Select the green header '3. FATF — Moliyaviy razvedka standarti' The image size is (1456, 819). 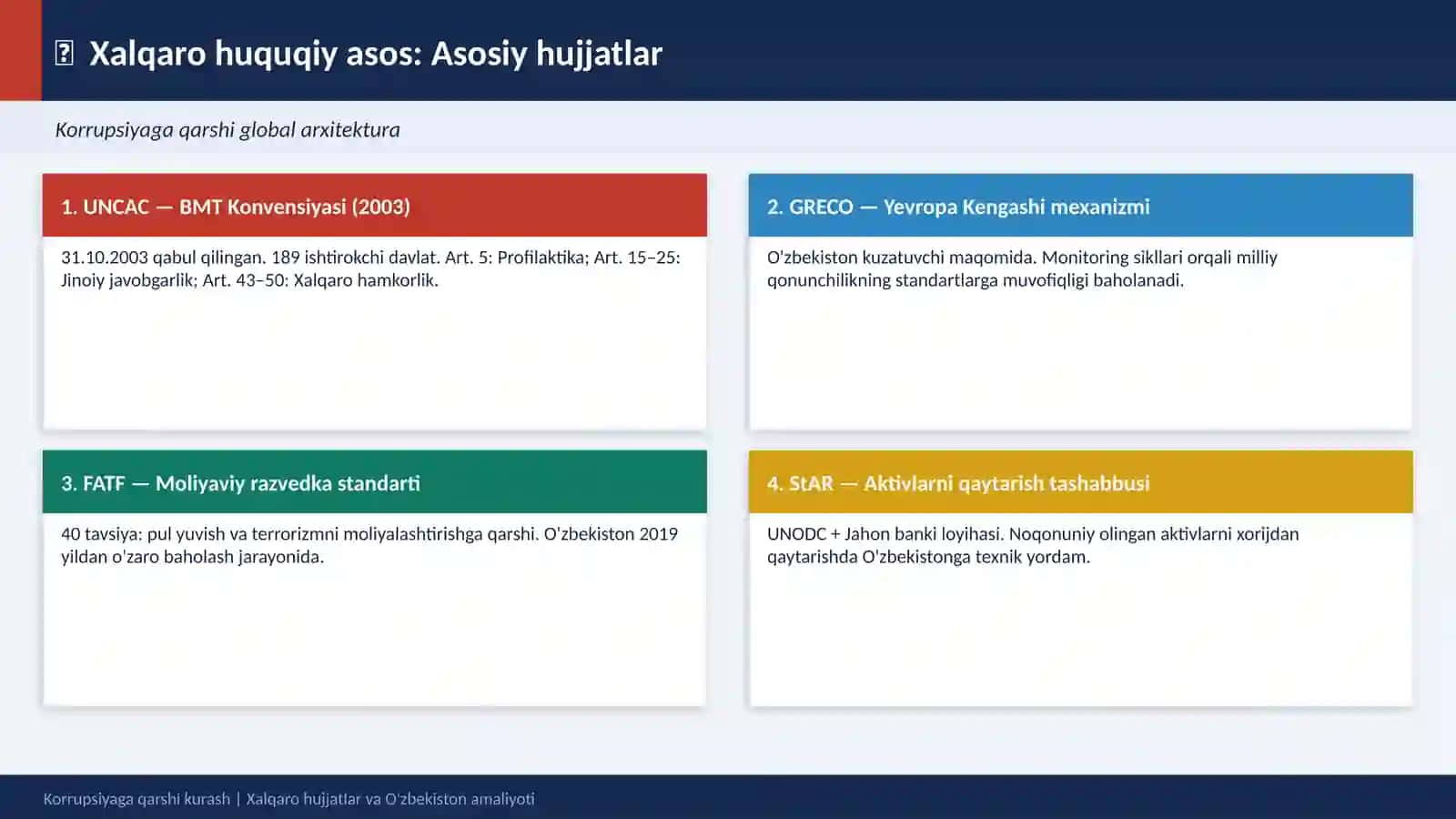[x=375, y=482]
